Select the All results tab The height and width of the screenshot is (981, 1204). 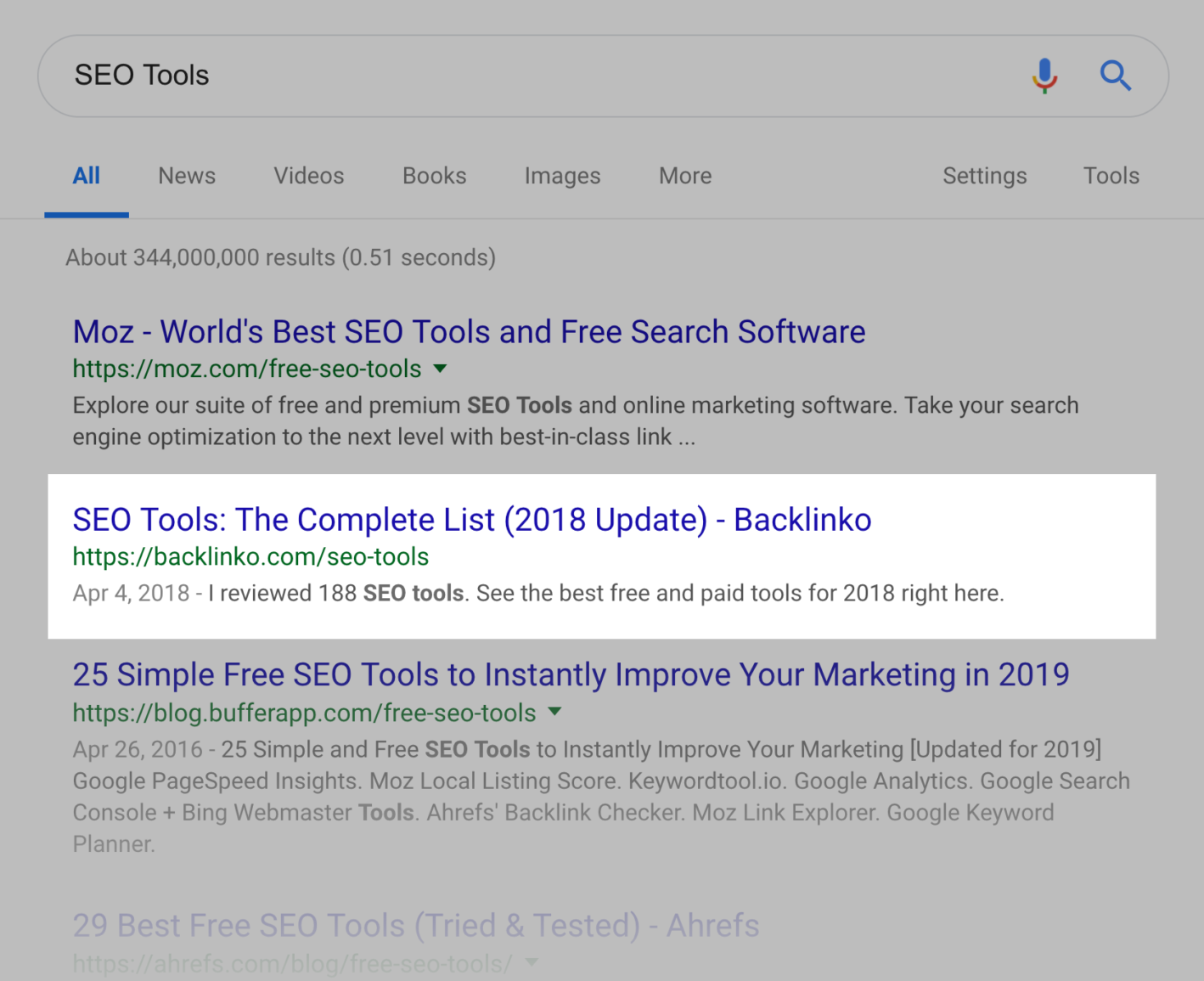click(87, 176)
